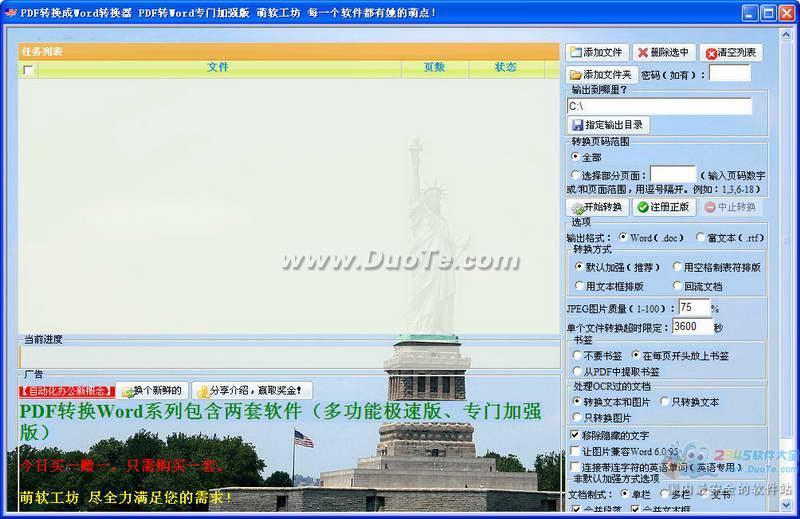
Task: Select the 选择部分页面 radio button
Action: [x=576, y=175]
